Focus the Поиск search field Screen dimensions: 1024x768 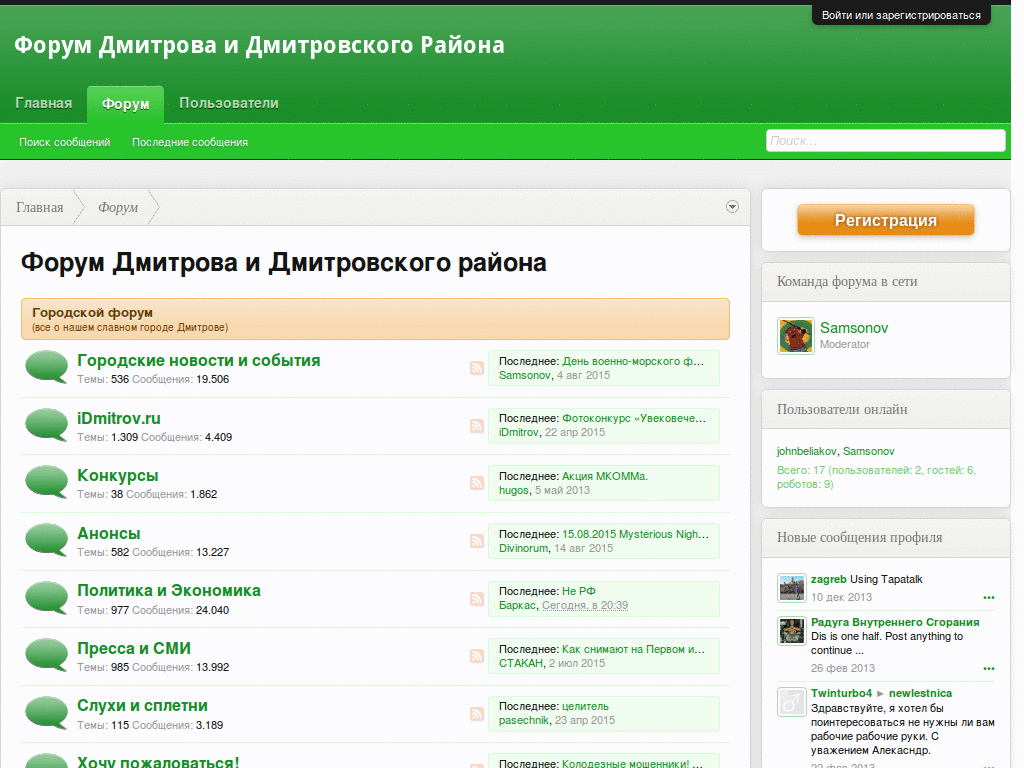[886, 140]
